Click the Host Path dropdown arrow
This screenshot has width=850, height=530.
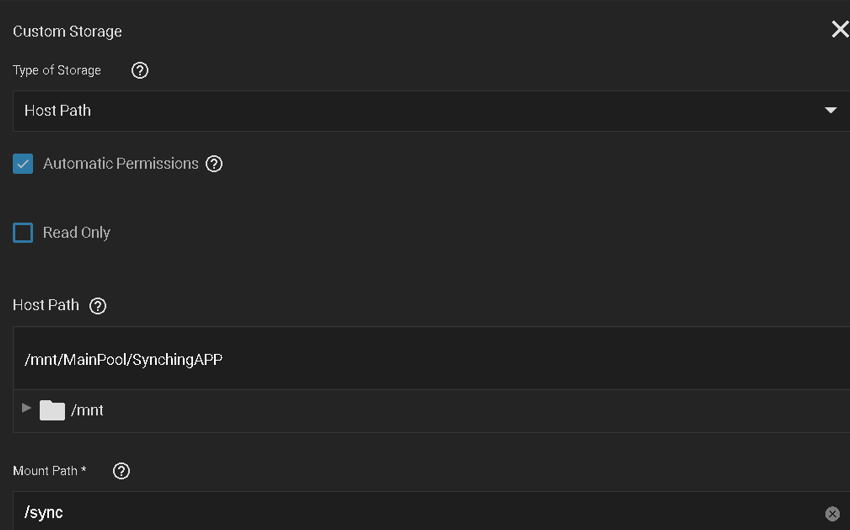coord(830,111)
